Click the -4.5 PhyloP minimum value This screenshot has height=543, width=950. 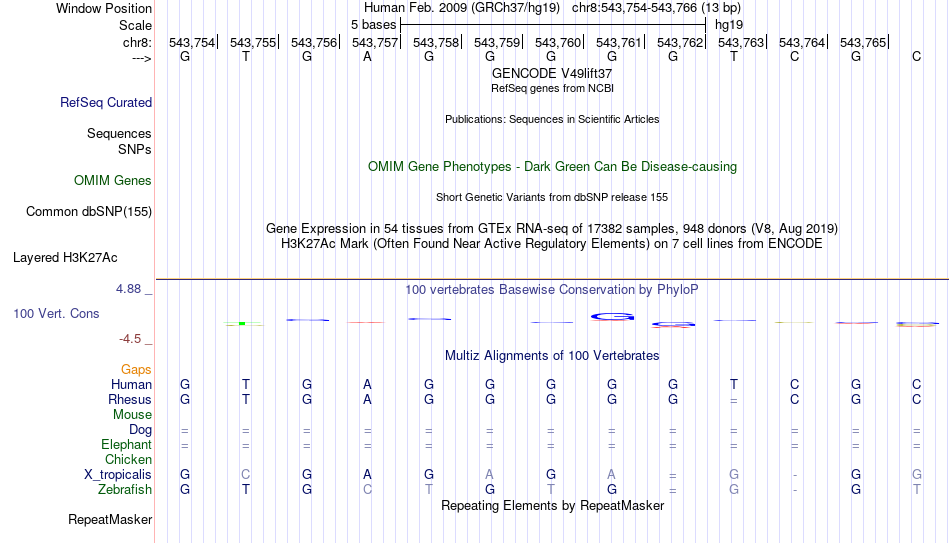coord(130,339)
